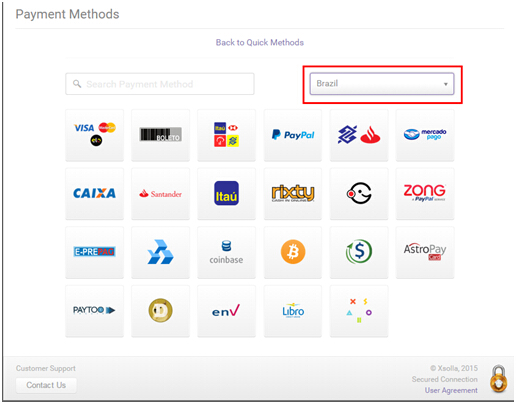Screen dimensions: 516x404
Task: Select the PayToo payment method
Action: 94,311
